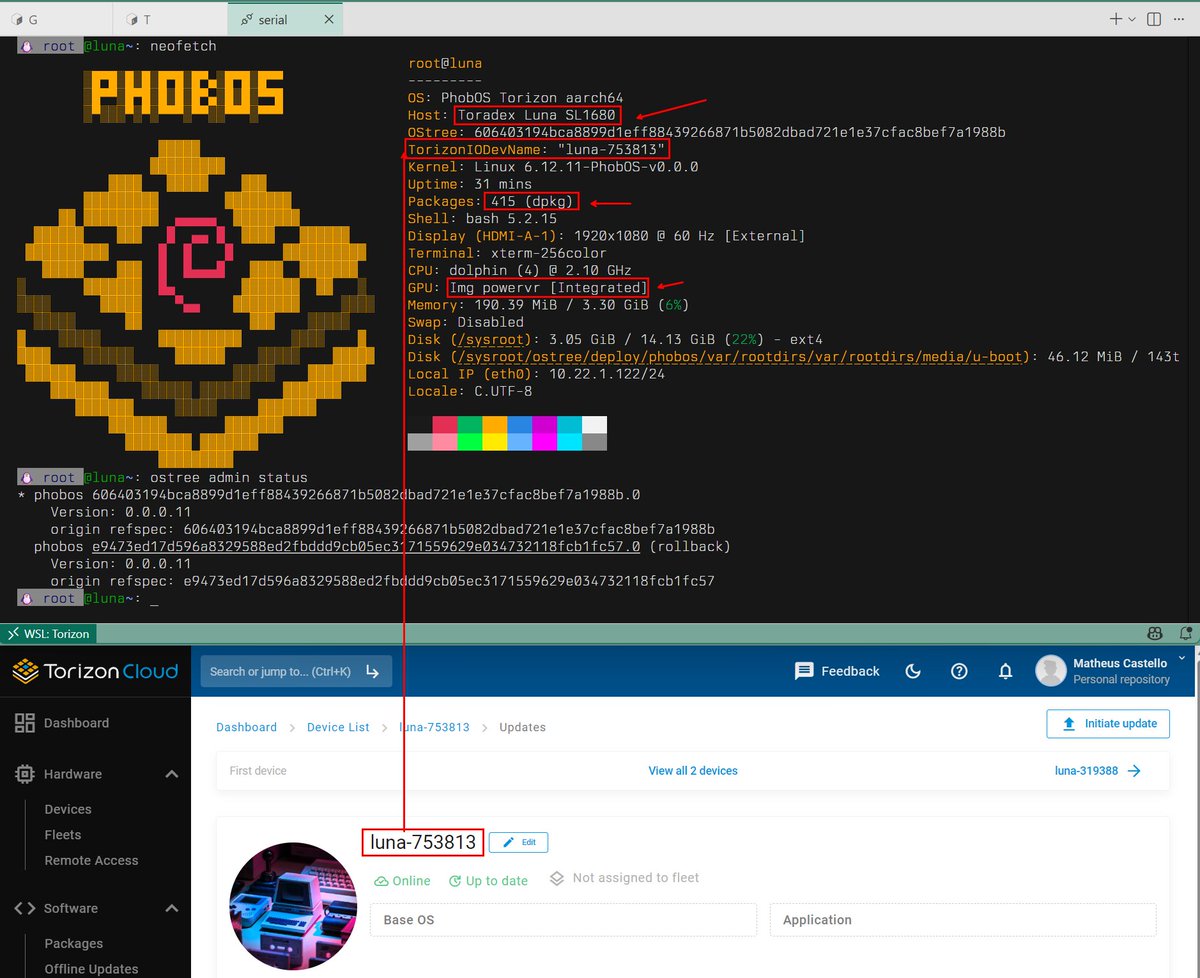Viewport: 1200px width, 978px height.
Task: Click the Torizon Cloud logo
Action: coord(95,671)
